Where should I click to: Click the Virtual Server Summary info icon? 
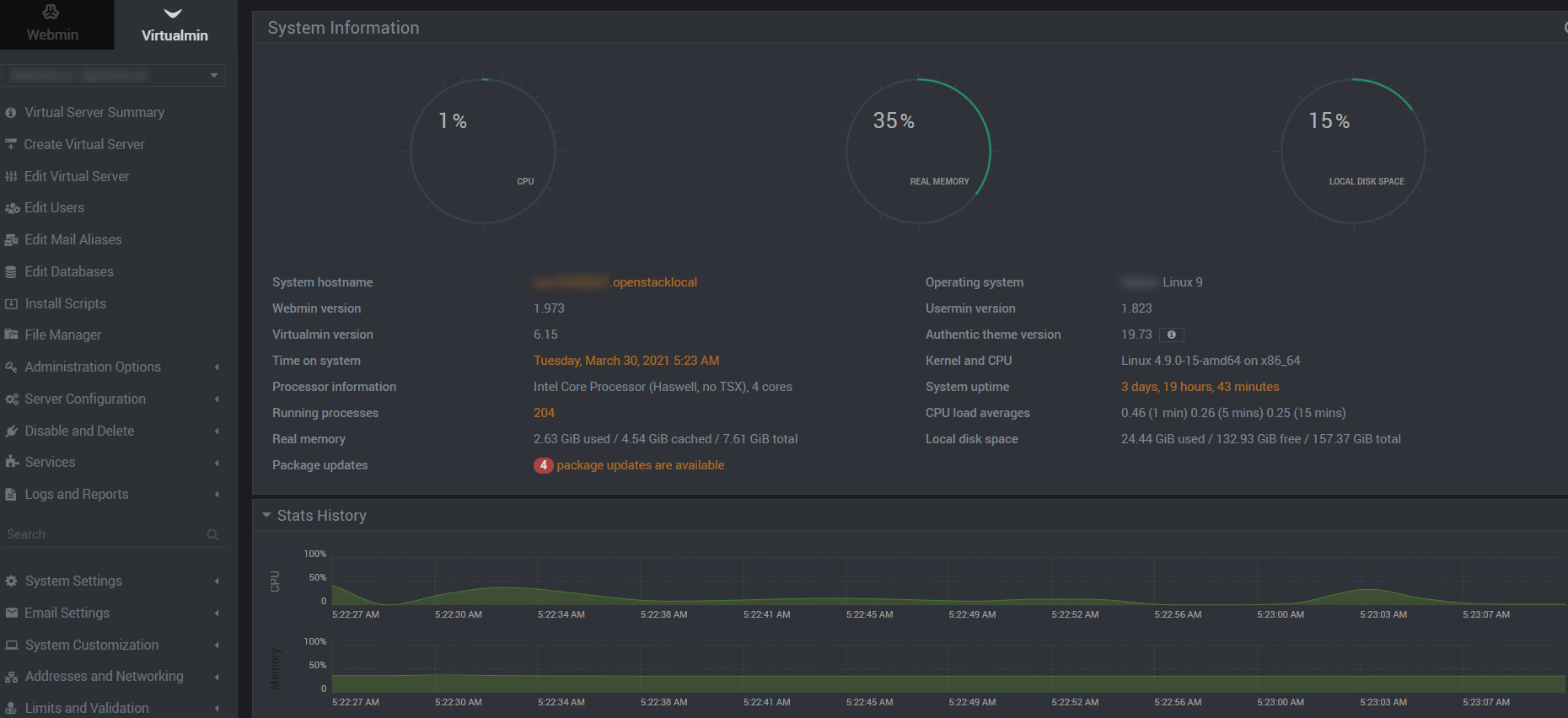tap(11, 113)
